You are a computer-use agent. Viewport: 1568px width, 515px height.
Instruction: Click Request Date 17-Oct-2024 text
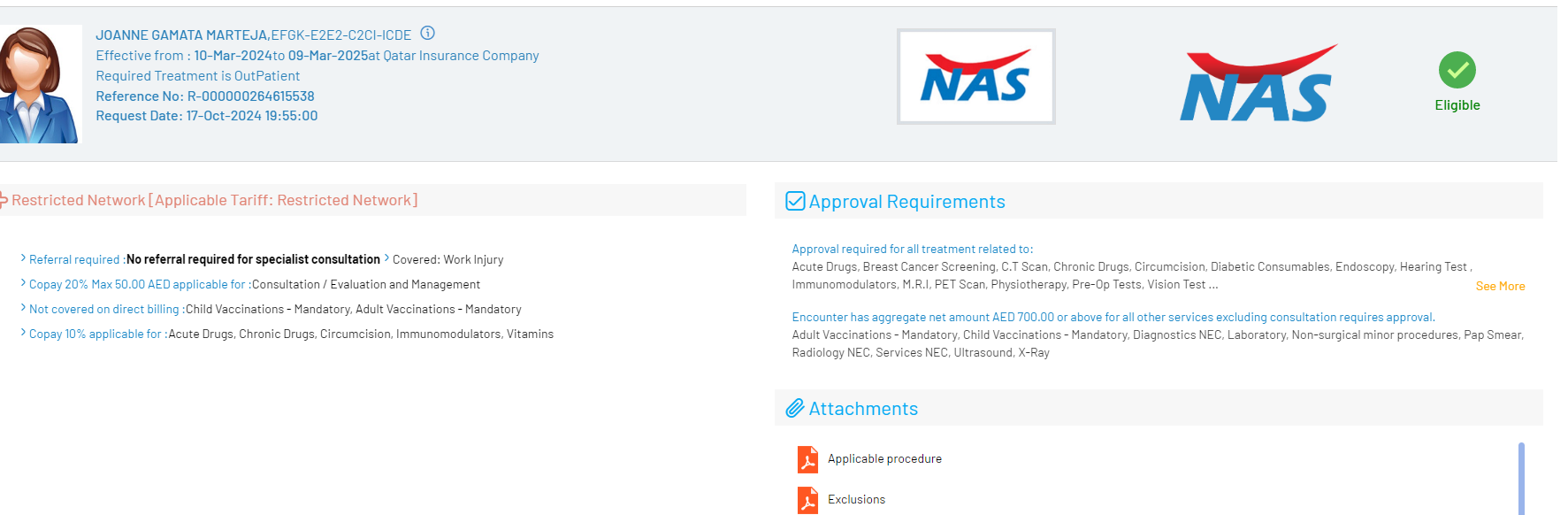click(x=207, y=116)
